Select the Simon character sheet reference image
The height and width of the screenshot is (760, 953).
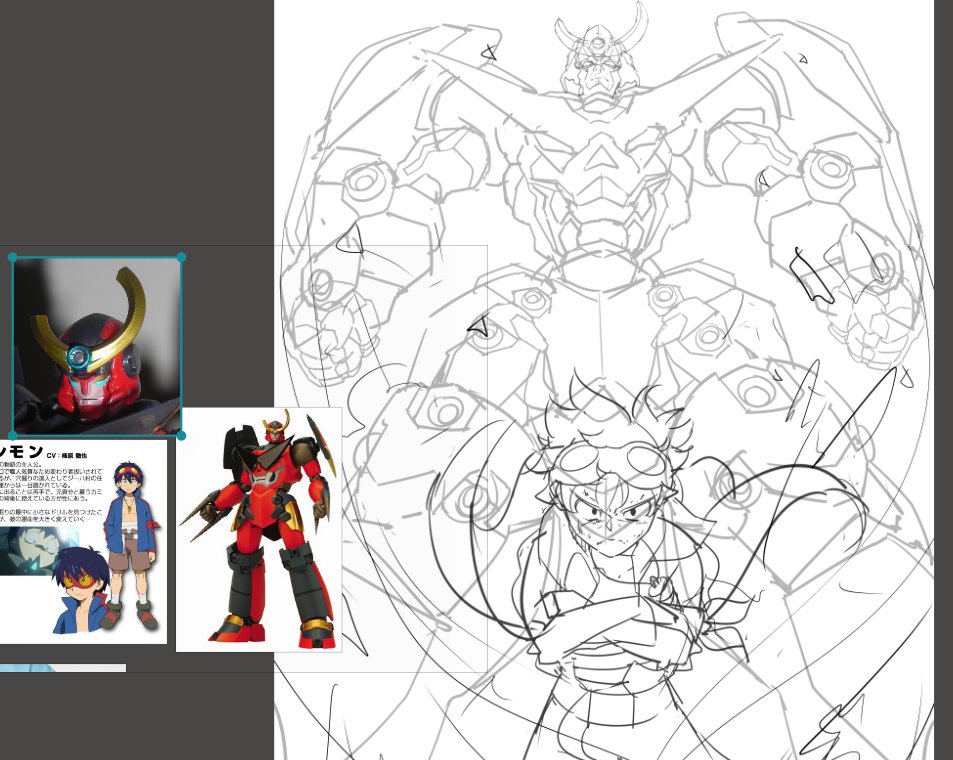point(83,541)
